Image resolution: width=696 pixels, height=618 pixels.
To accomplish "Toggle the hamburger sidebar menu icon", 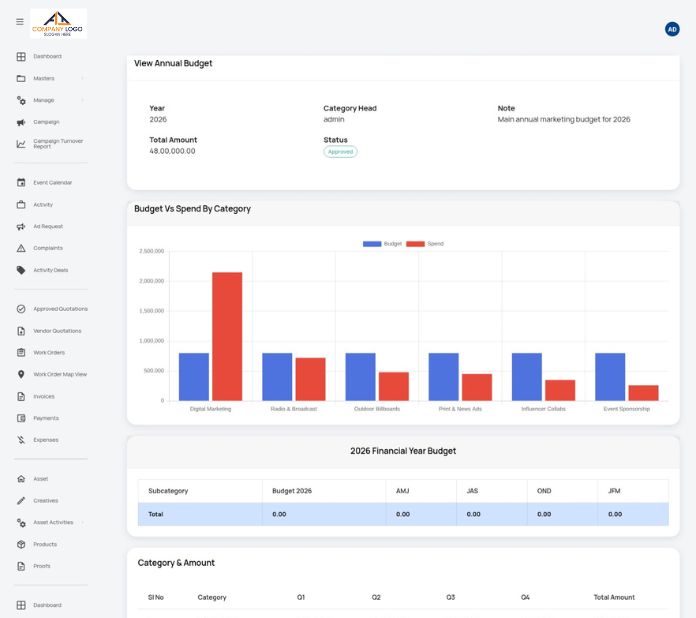I will [x=20, y=22].
